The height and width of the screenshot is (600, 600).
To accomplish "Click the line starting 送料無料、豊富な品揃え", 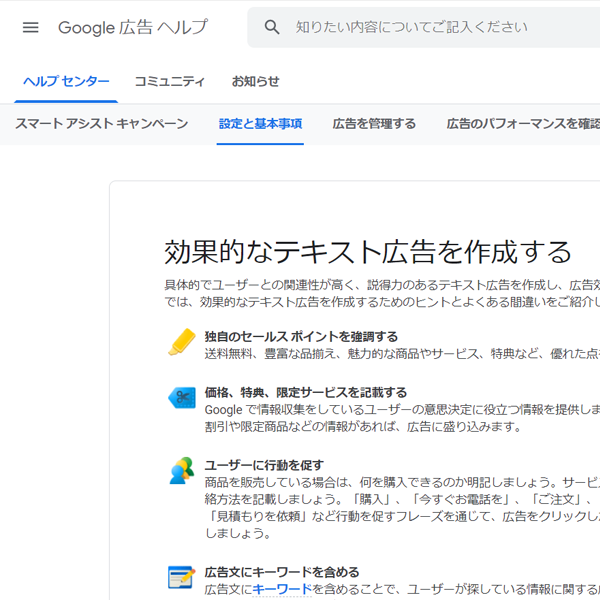I will click(402, 354).
